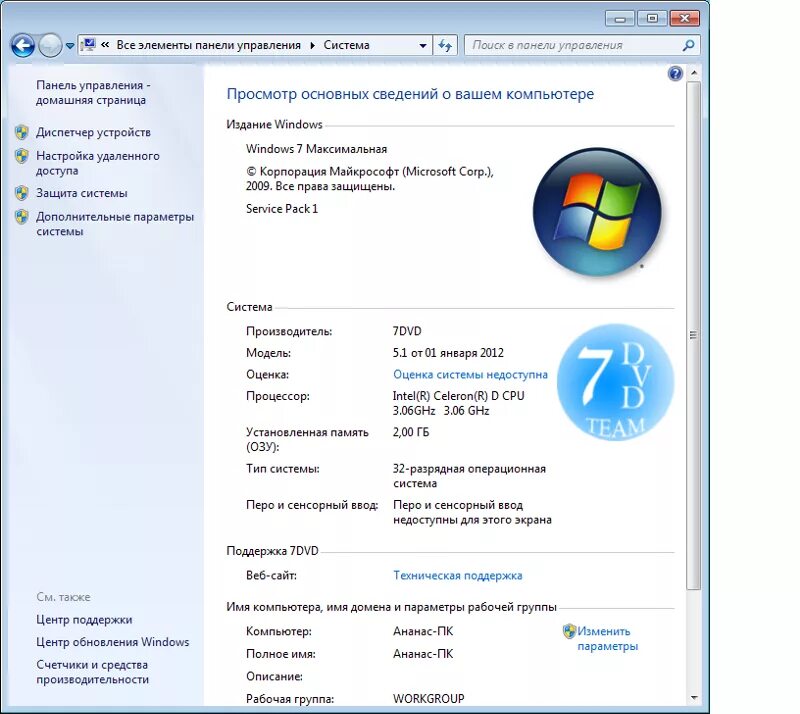800x714 pixels.
Task: Click the double chevron in address bar
Action: pos(105,45)
